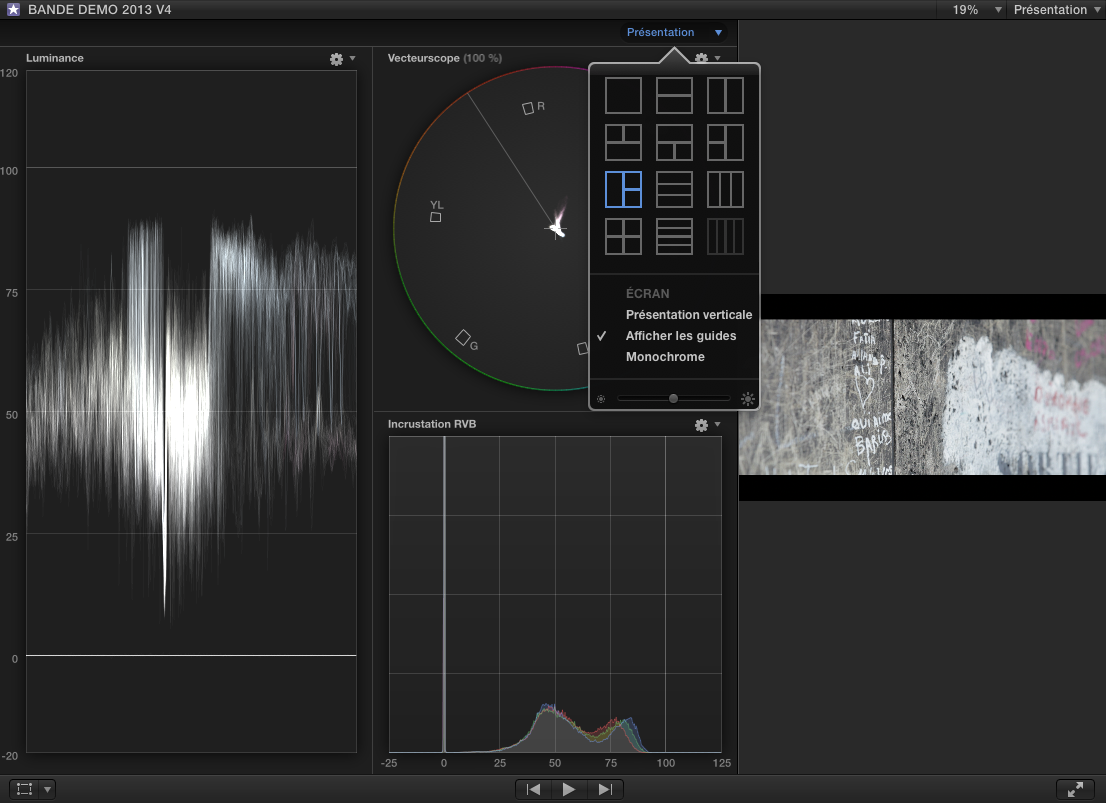Image resolution: width=1106 pixels, height=803 pixels.
Task: Click the Vecteurscope G target box
Action: 463,337
